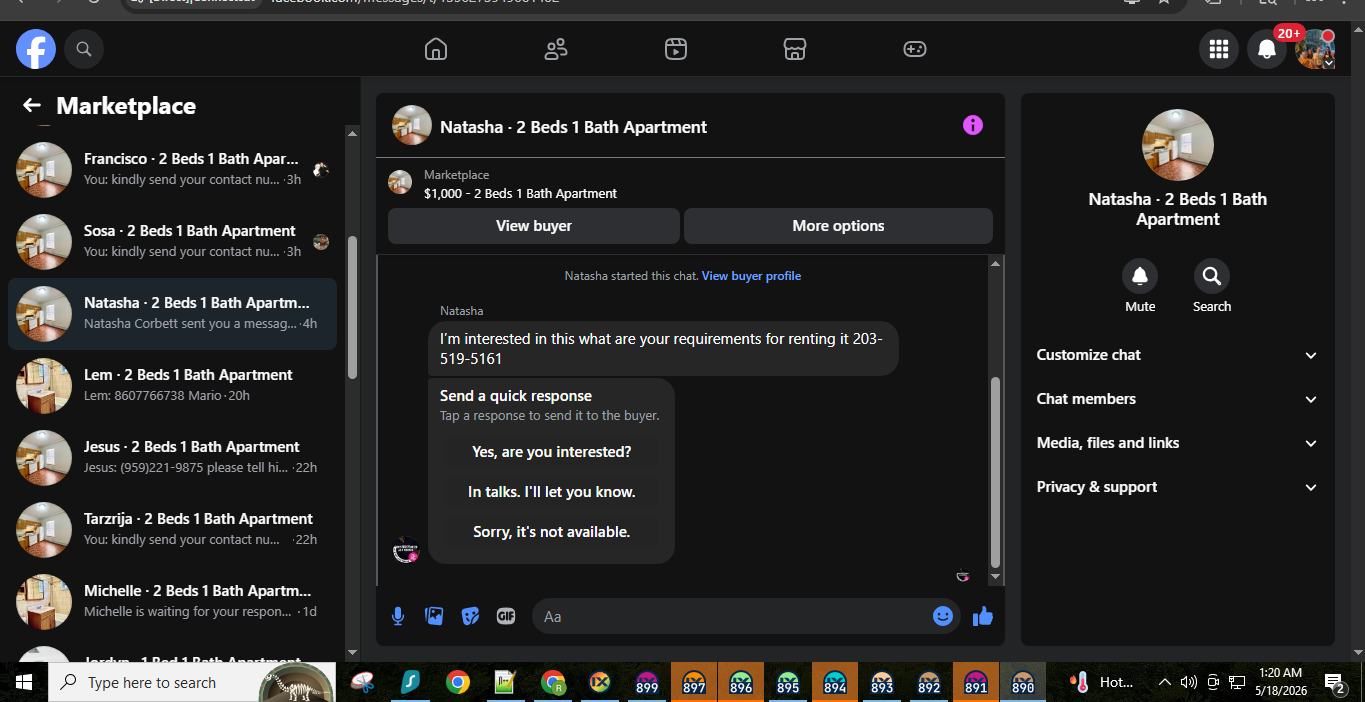Image resolution: width=1365 pixels, height=702 pixels.
Task: Open the GIF picker
Action: (506, 616)
